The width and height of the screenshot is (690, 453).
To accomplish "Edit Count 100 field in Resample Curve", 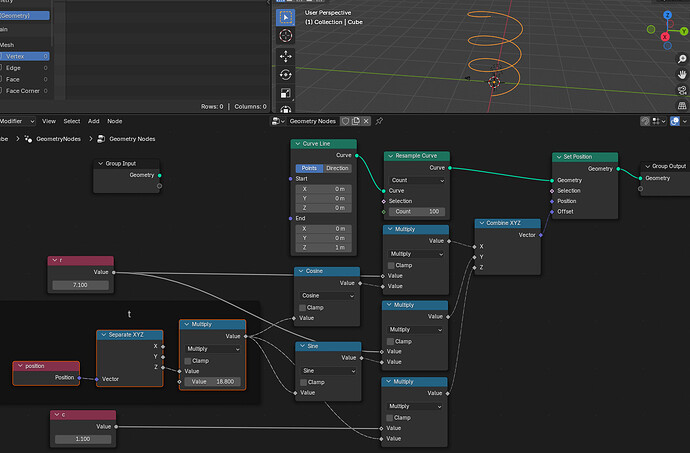I will point(417,212).
